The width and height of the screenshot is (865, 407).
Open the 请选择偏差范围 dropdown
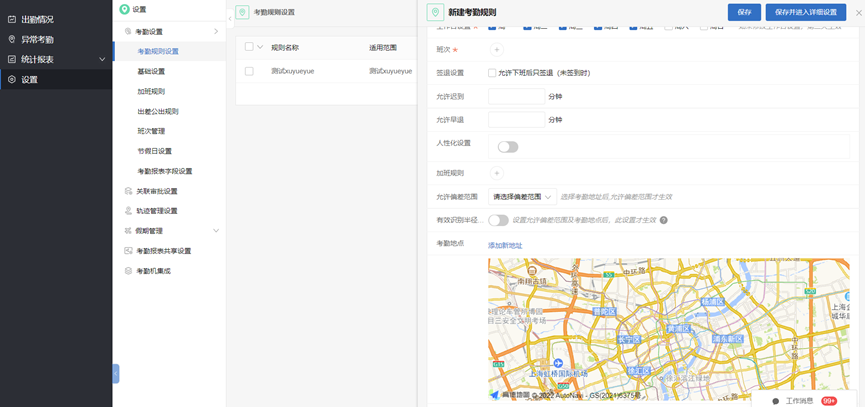[x=522, y=196]
